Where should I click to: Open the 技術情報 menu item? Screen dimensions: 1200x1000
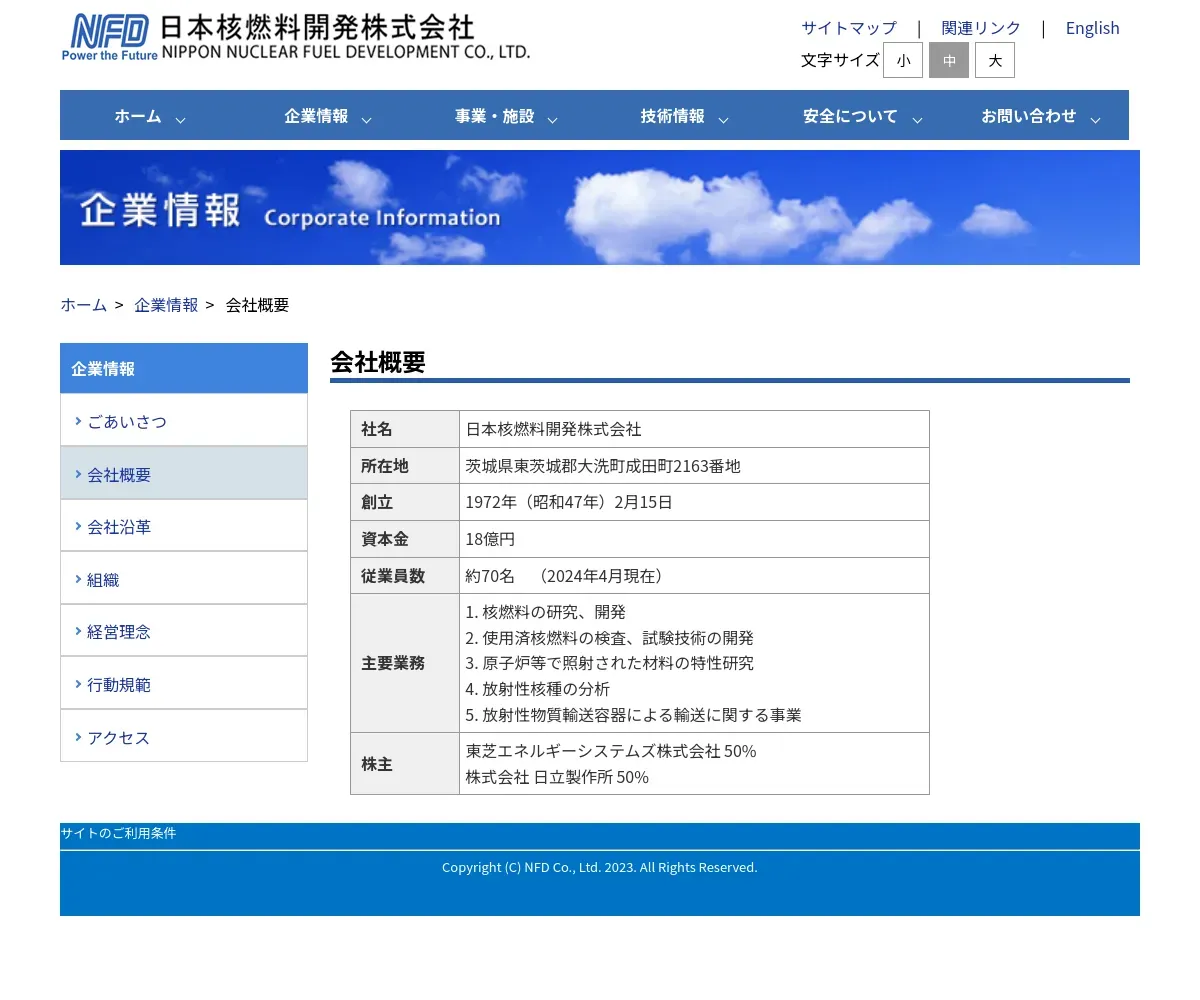point(683,116)
